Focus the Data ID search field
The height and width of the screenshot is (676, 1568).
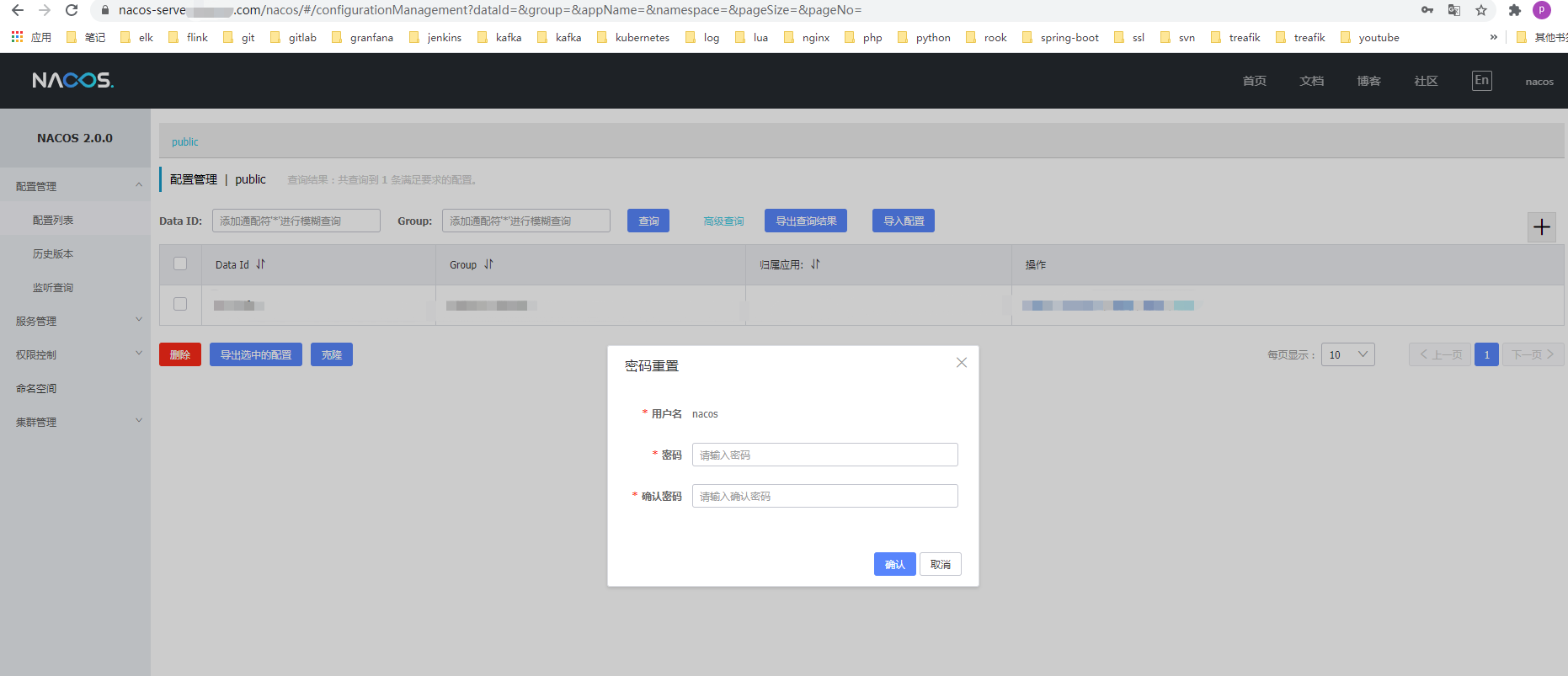pos(296,221)
